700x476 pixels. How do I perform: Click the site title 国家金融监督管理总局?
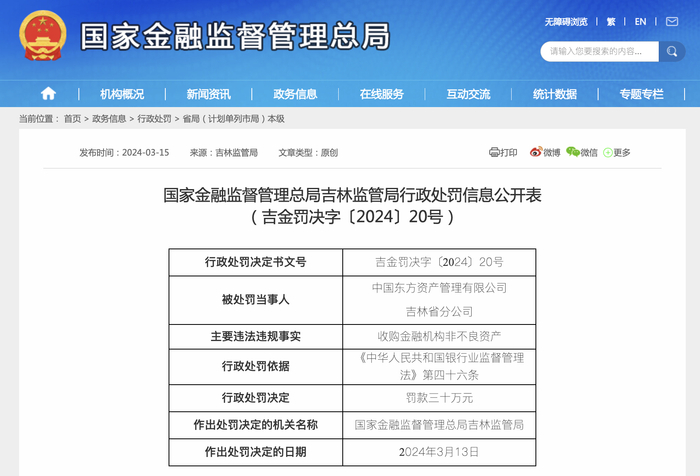coord(235,36)
